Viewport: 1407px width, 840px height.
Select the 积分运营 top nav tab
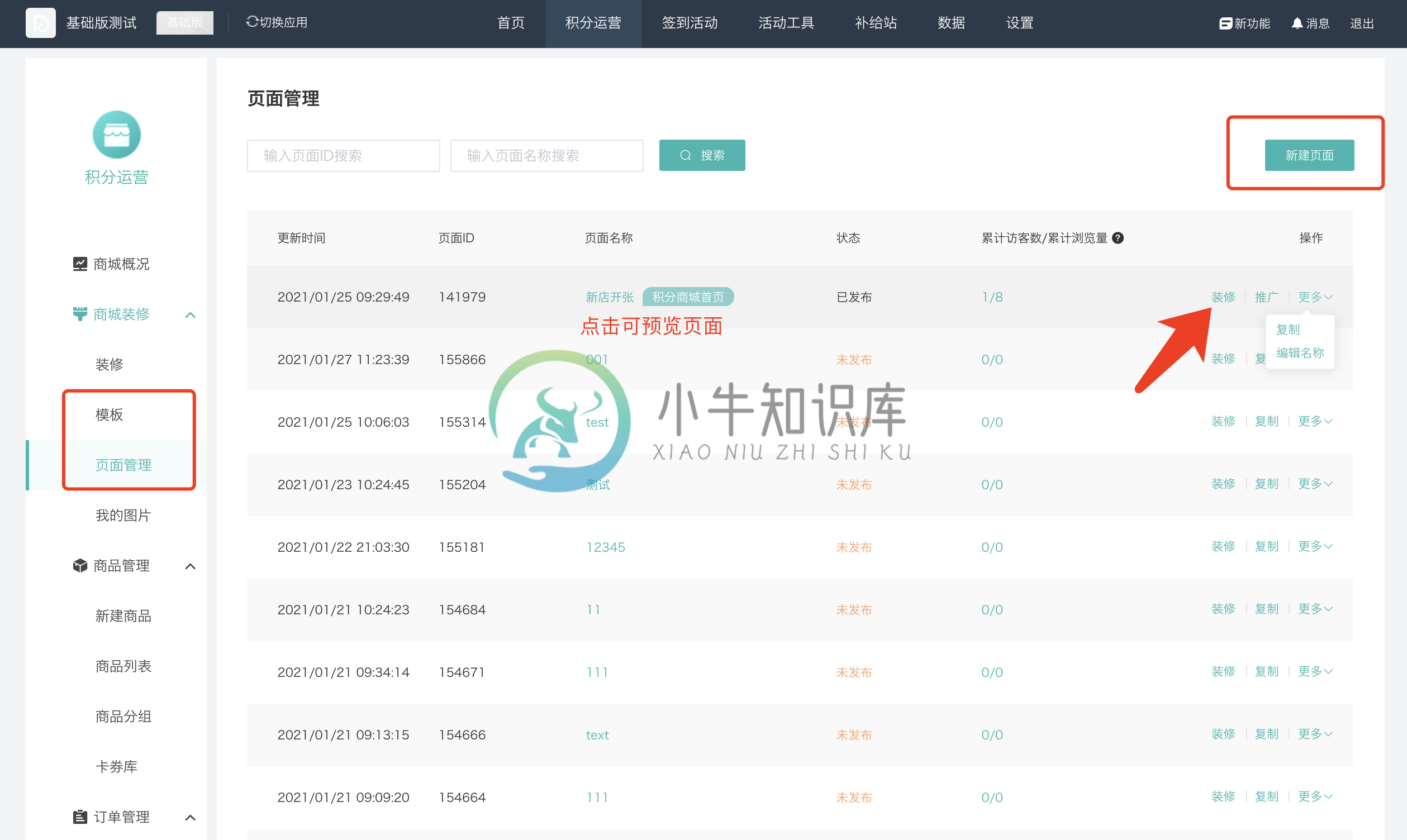pos(593,23)
